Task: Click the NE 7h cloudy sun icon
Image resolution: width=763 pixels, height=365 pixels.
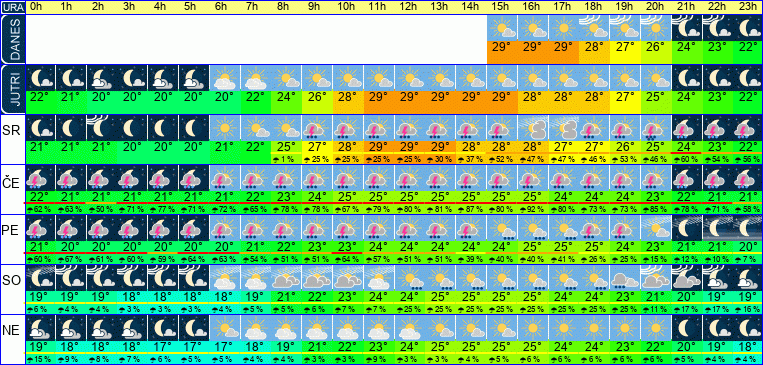Action: [x=255, y=328]
